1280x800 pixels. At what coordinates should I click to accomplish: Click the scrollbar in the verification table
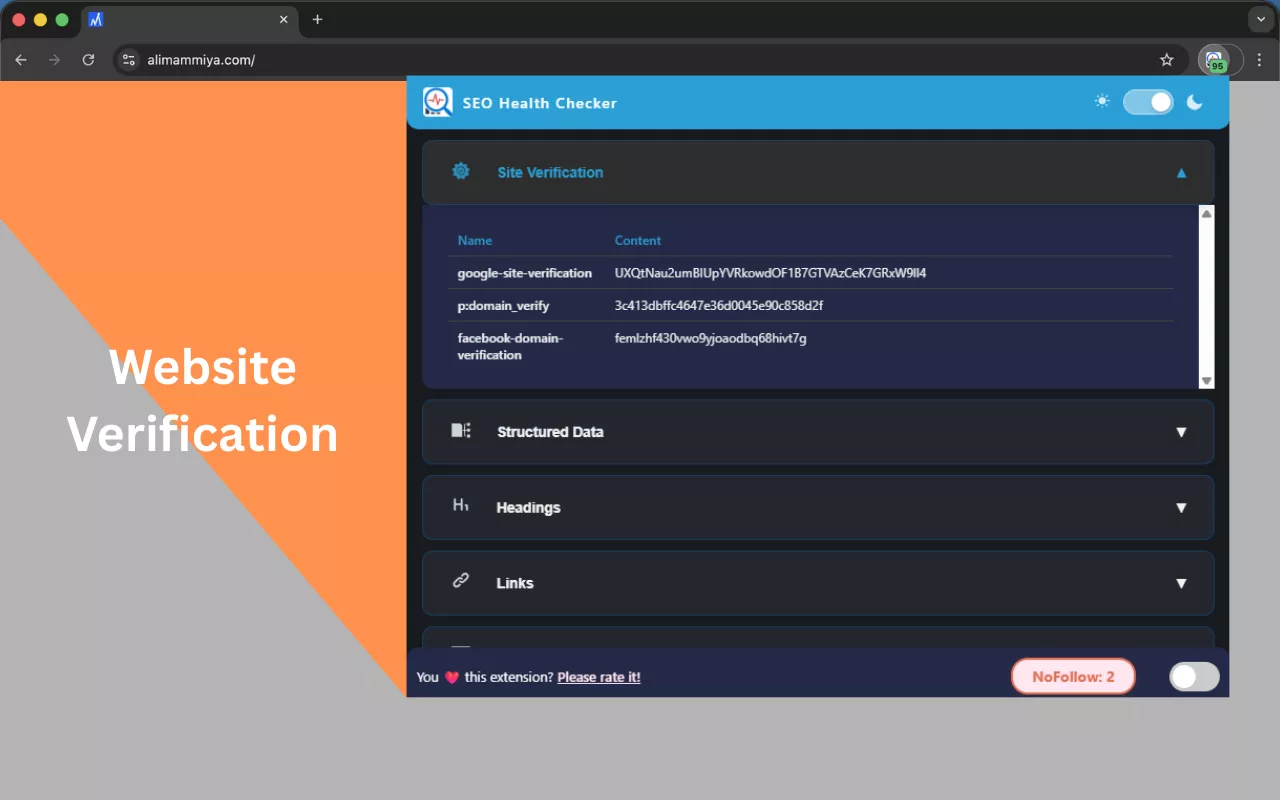(1206, 295)
